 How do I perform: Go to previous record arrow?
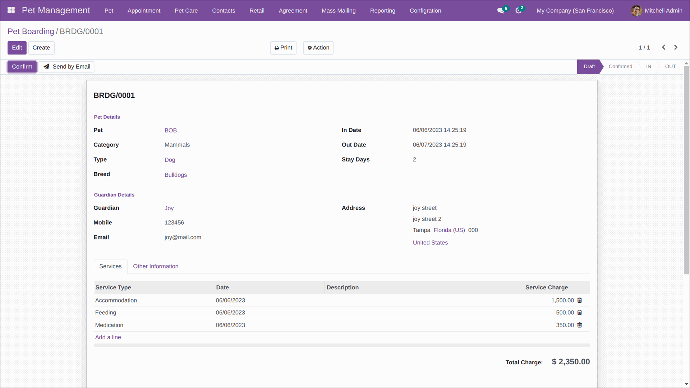click(x=663, y=48)
